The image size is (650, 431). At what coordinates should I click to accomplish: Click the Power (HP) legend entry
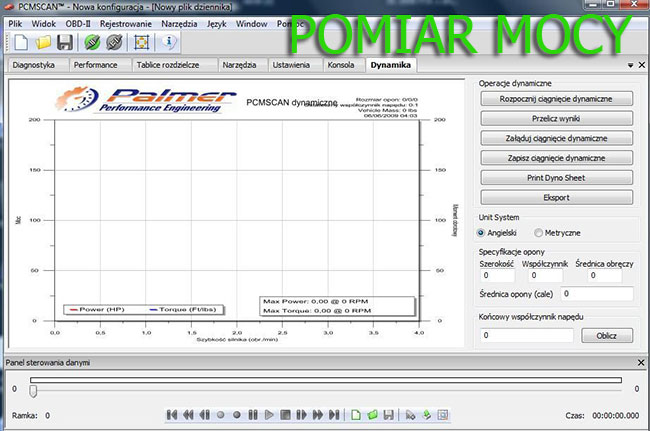click(97, 310)
